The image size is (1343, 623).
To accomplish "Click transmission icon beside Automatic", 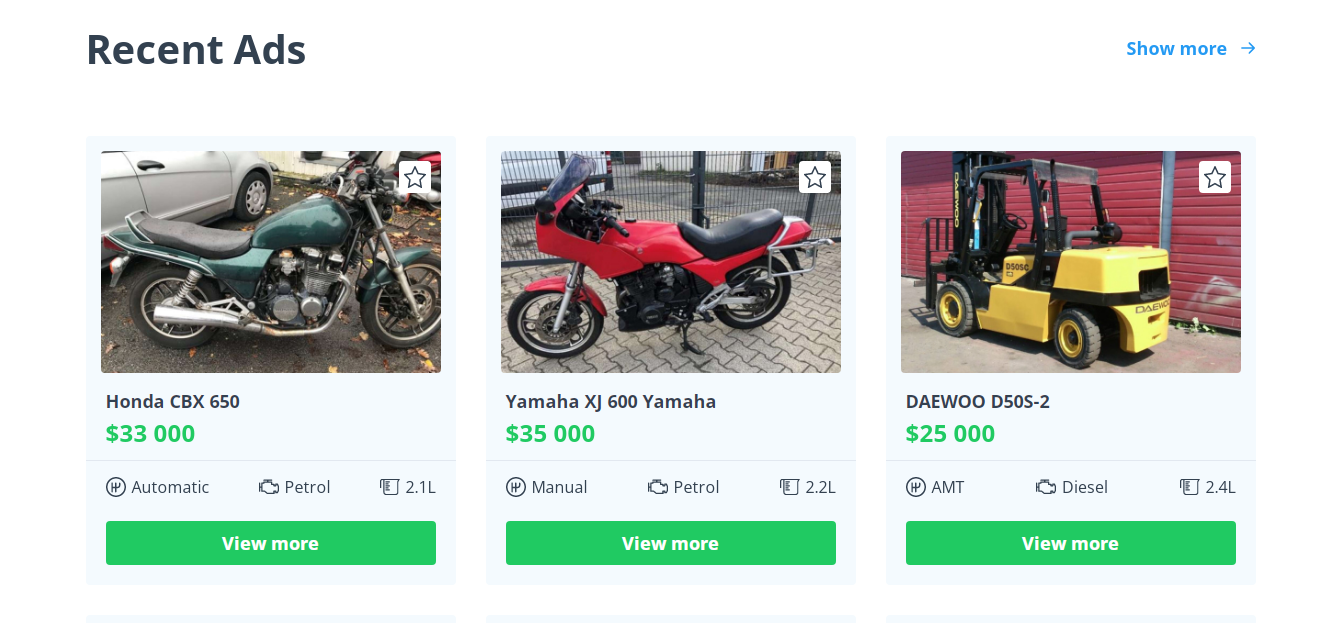I will (116, 487).
